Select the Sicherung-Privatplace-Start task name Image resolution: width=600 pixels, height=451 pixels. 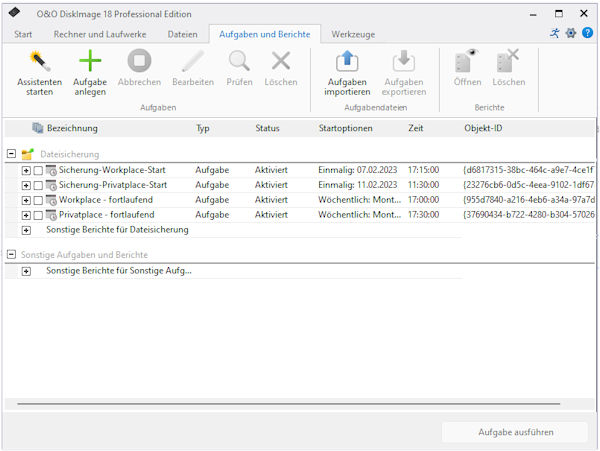coord(113,185)
